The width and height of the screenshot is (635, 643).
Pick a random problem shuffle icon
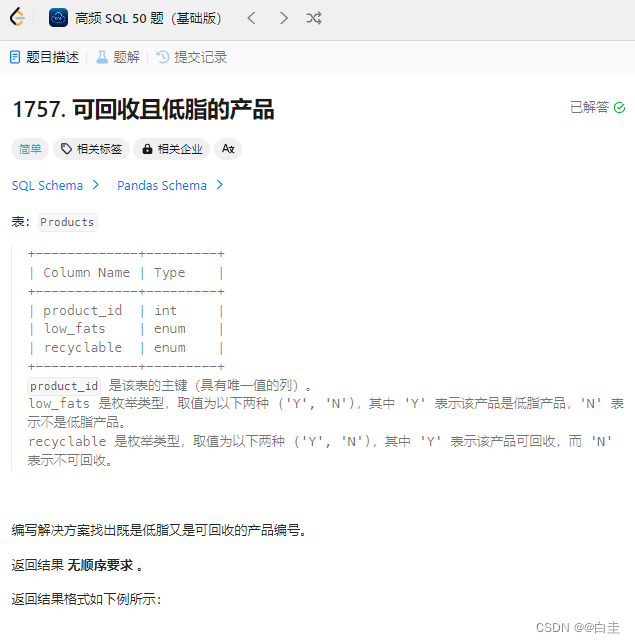(x=314, y=18)
